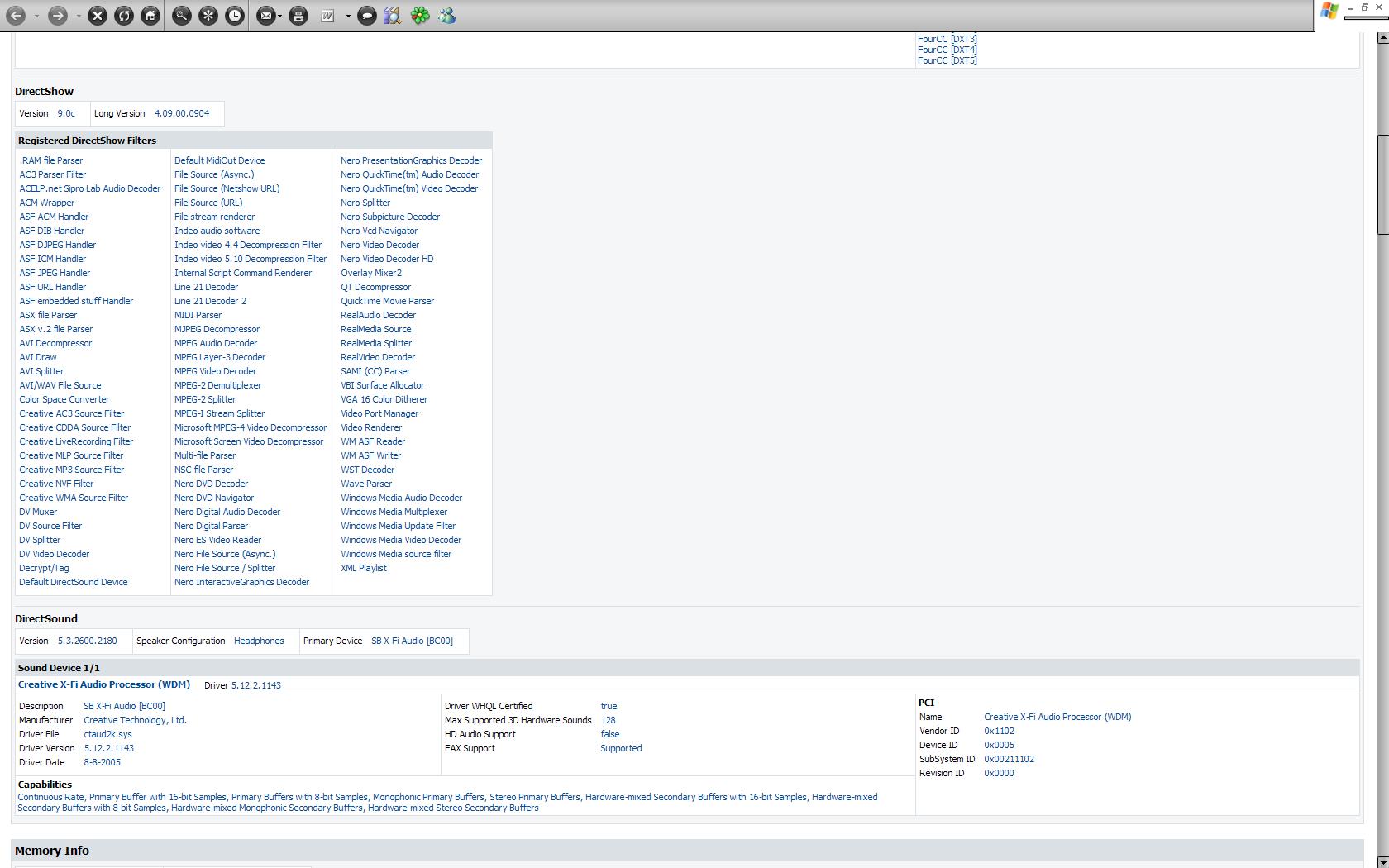Click the Registered DirectShow Filters header
Viewport: 1389px width, 868px height.
(x=88, y=141)
